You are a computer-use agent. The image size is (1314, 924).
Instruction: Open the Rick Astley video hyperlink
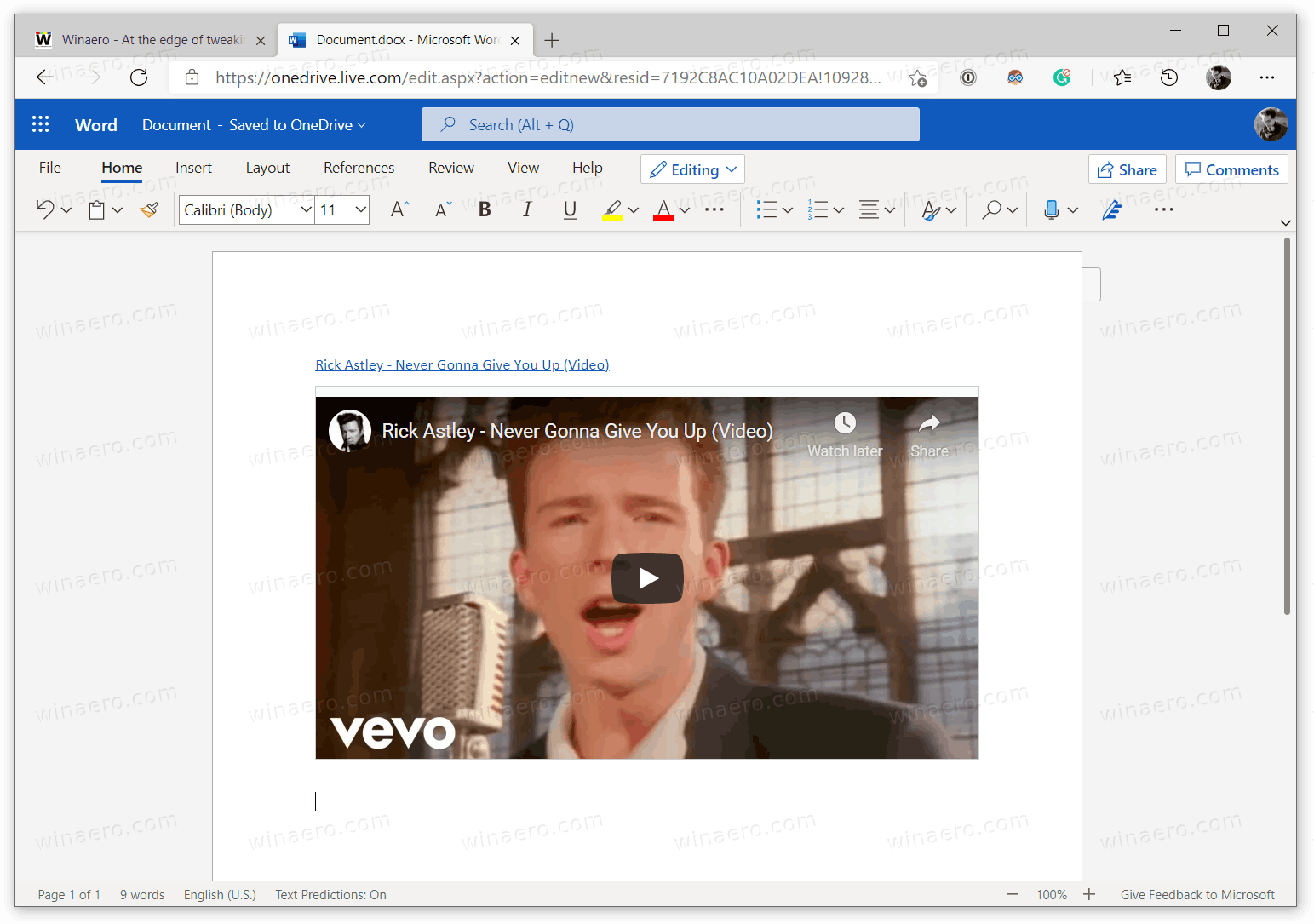click(x=462, y=364)
